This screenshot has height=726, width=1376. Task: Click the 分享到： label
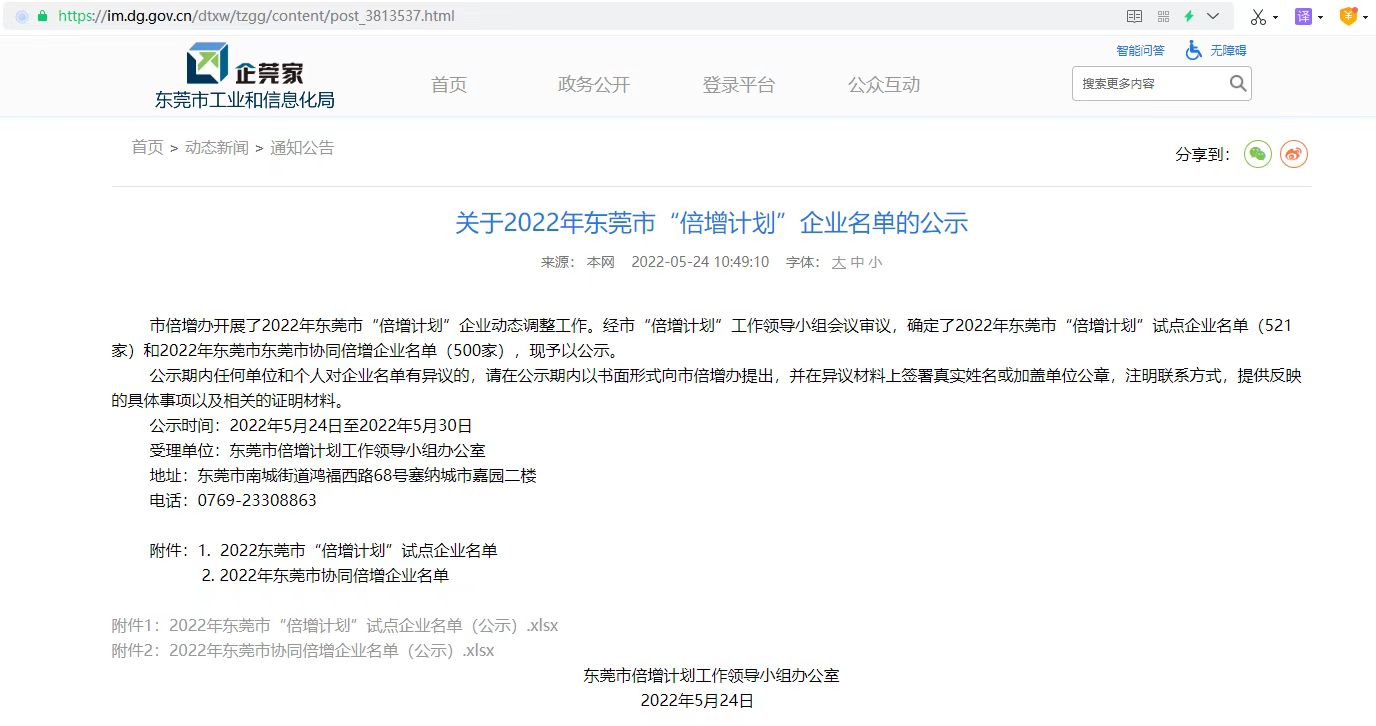[1203, 155]
